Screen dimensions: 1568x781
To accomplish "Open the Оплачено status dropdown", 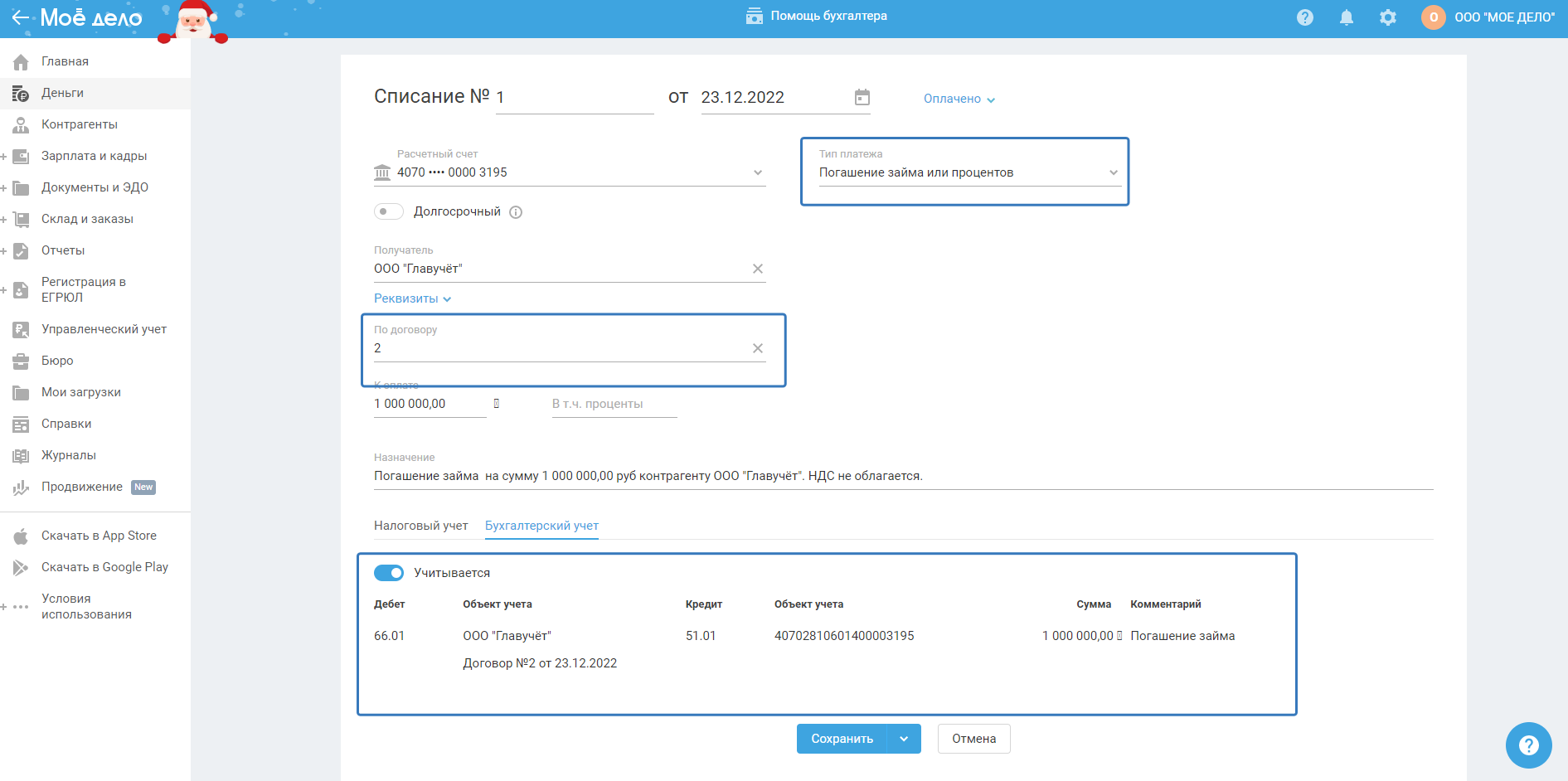I will [959, 99].
